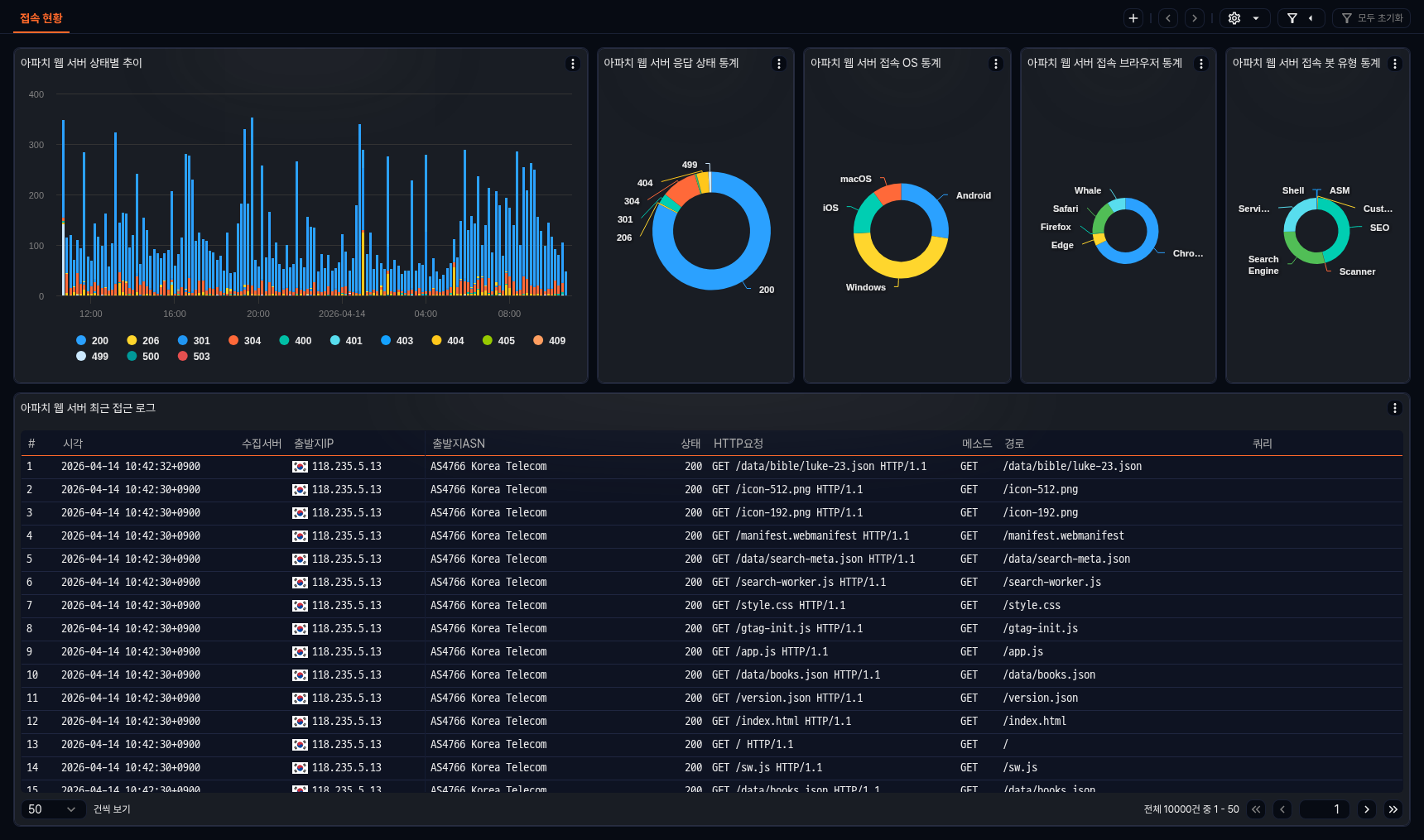This screenshot has height=840, width=1424.
Task: Switch to the '접속 현황' tab
Action: [x=41, y=18]
